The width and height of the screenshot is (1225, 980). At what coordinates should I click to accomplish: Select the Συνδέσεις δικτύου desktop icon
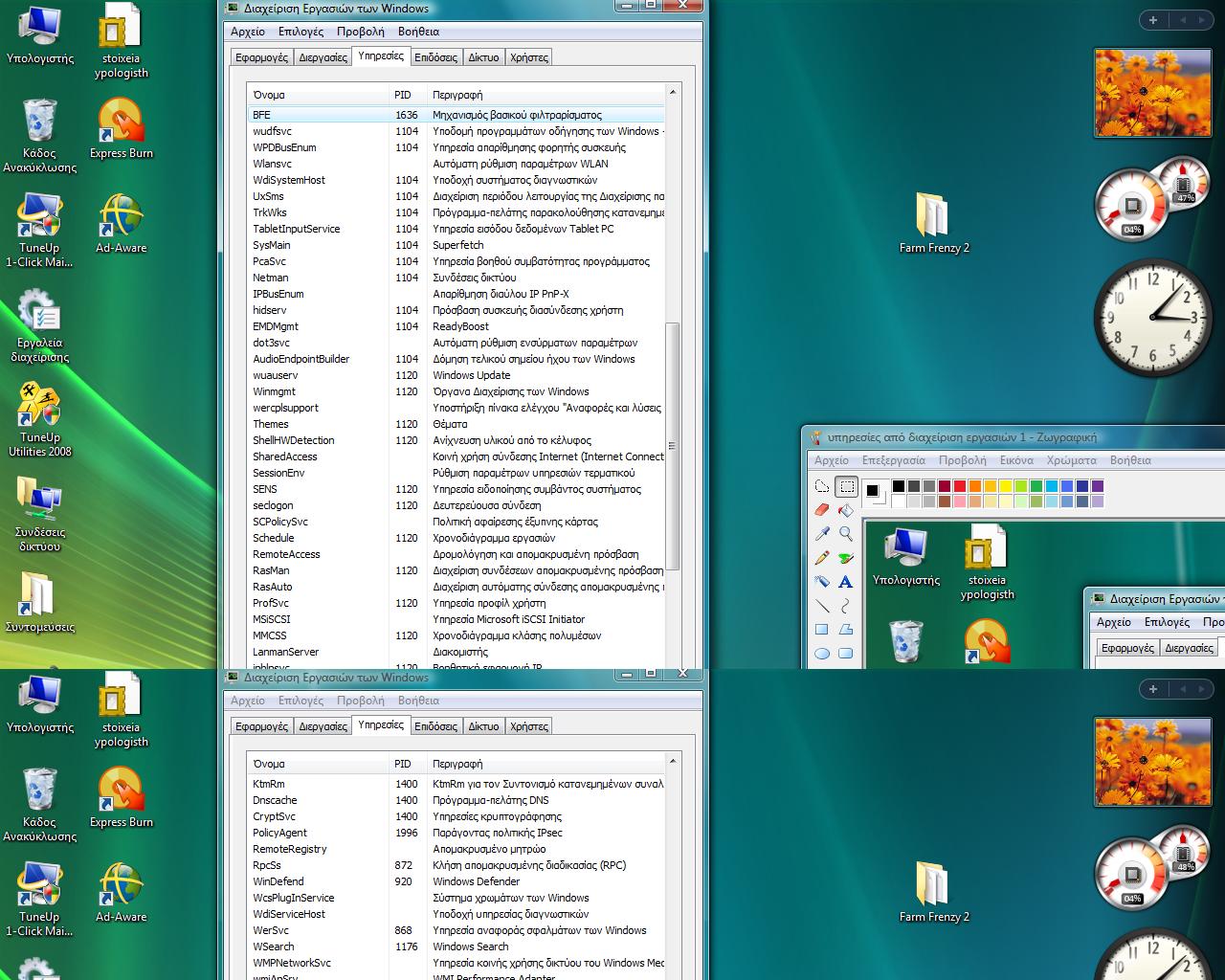coord(40,515)
